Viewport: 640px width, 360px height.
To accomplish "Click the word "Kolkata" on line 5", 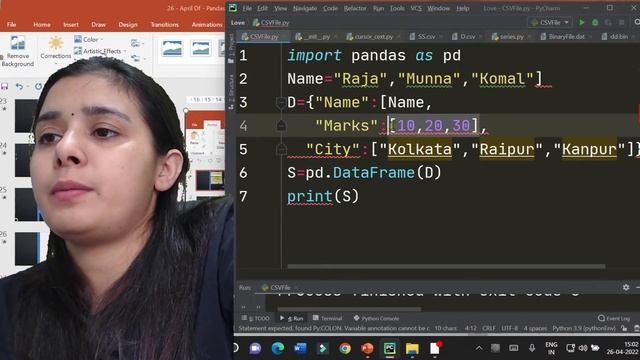I will point(420,149).
